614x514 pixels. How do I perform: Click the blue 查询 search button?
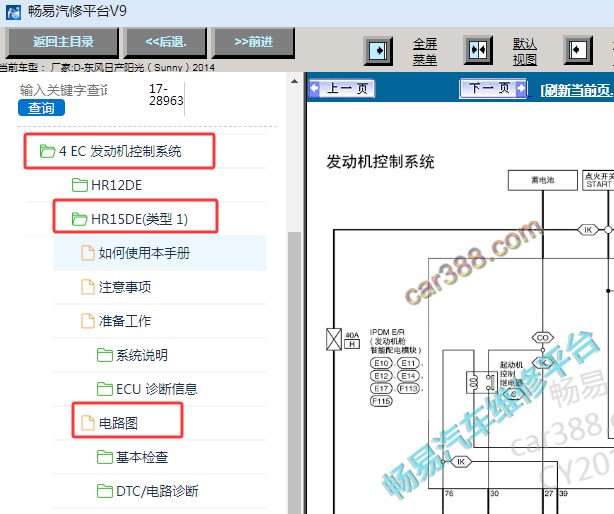click(41, 108)
